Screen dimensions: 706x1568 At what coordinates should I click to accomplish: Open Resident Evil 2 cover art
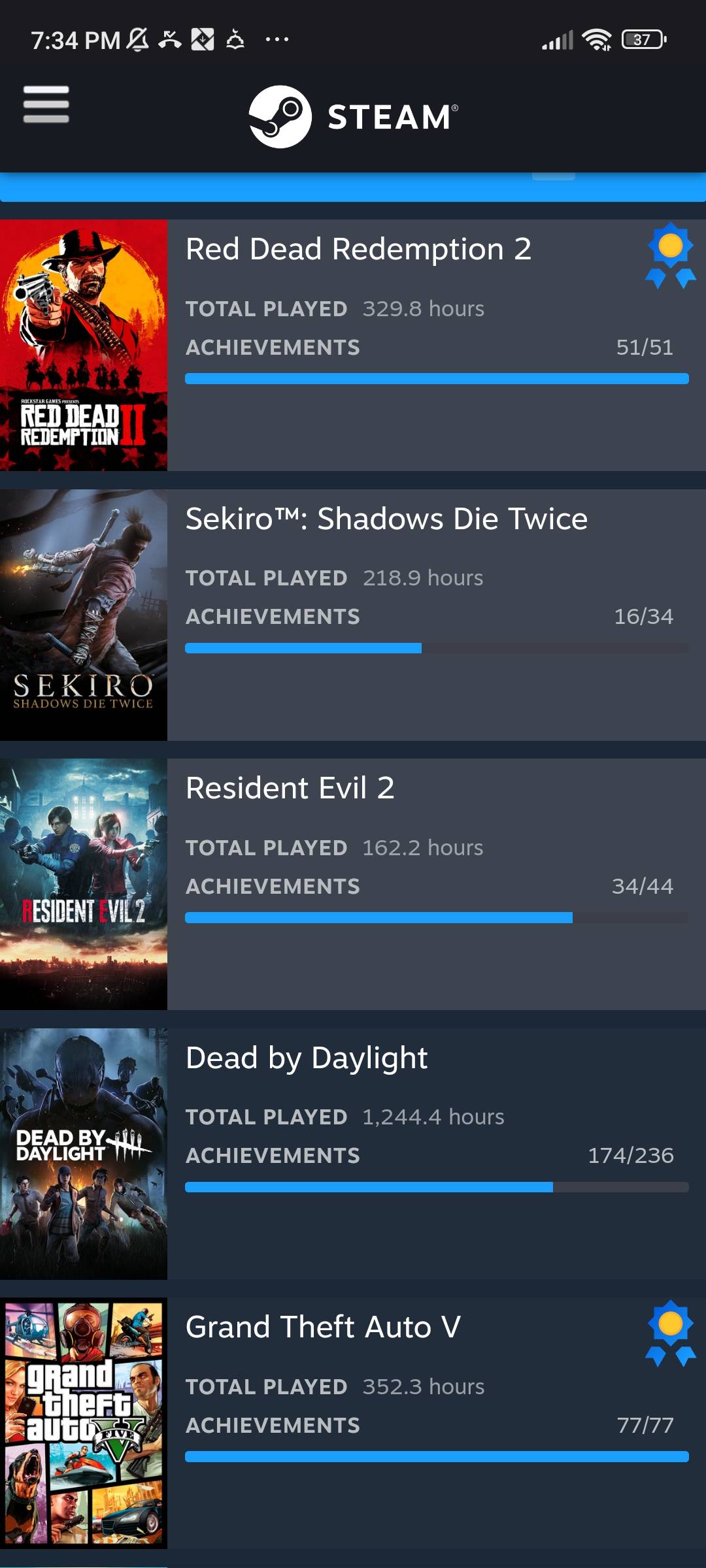click(x=84, y=884)
